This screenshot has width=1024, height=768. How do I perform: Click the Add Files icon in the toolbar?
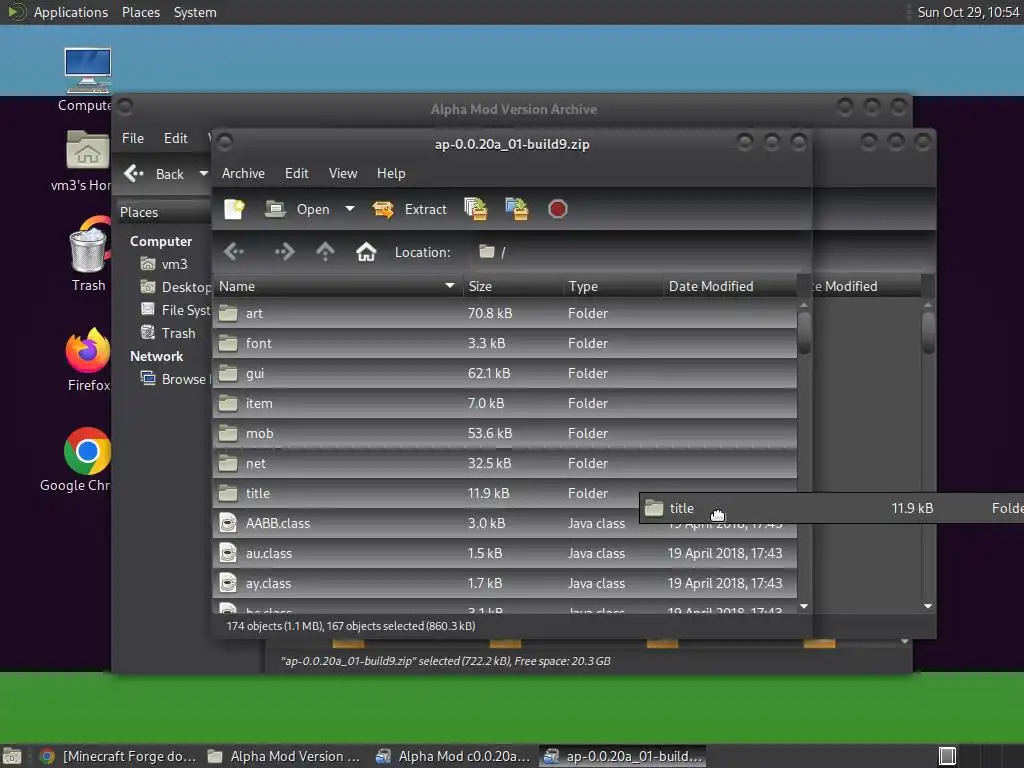click(x=475, y=209)
